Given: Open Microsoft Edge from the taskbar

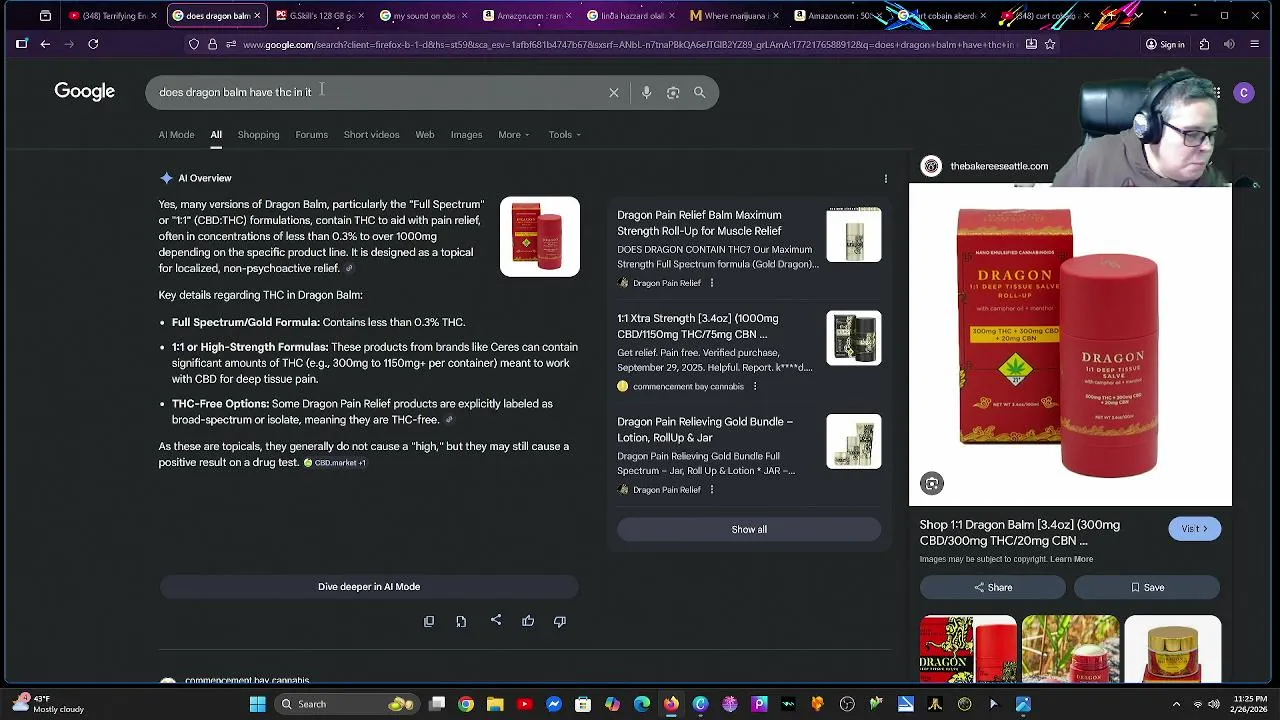Looking at the screenshot, I should coord(642,704).
